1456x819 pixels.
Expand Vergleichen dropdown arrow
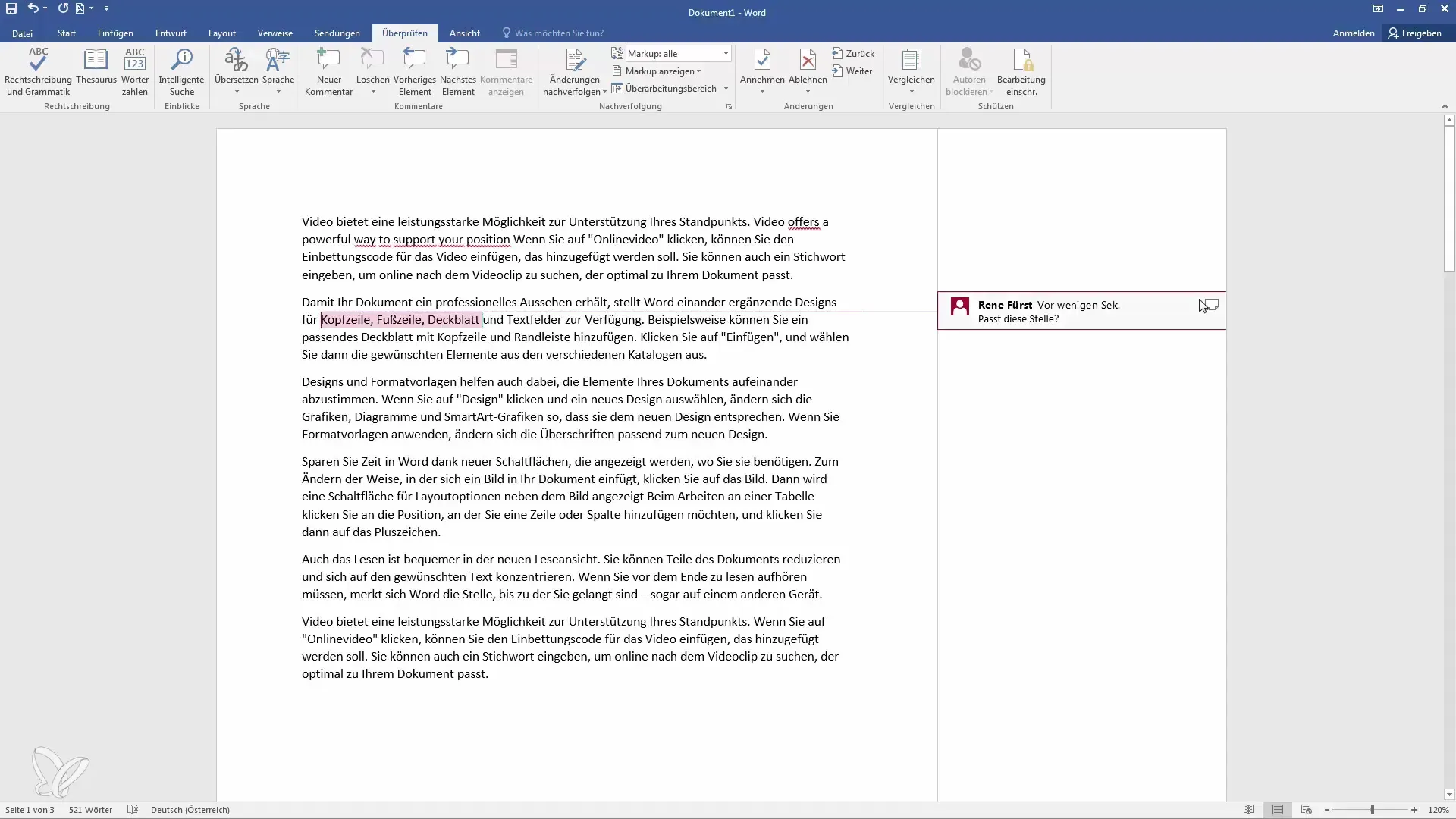(912, 92)
